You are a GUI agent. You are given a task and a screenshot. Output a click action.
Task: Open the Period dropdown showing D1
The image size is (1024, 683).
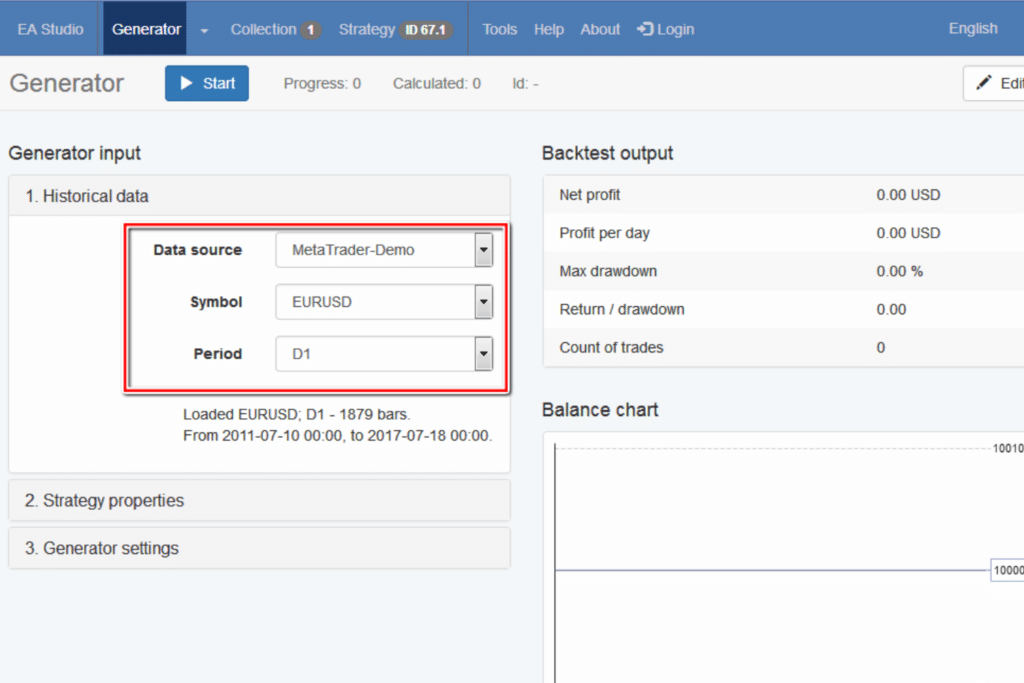[384, 354]
